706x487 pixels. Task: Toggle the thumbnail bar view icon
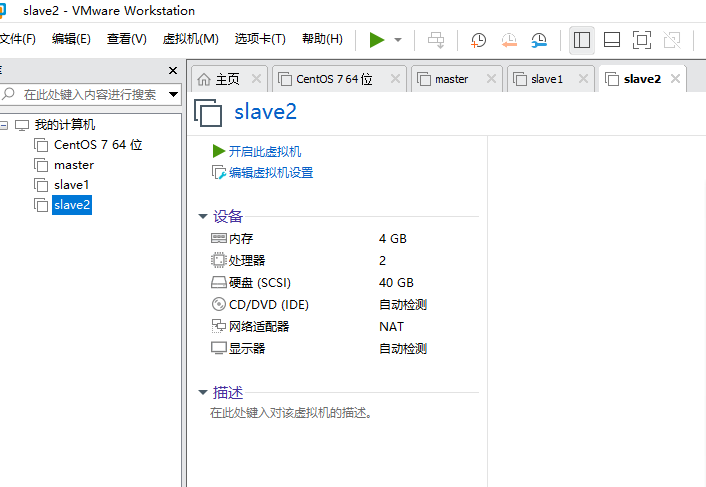pos(612,40)
